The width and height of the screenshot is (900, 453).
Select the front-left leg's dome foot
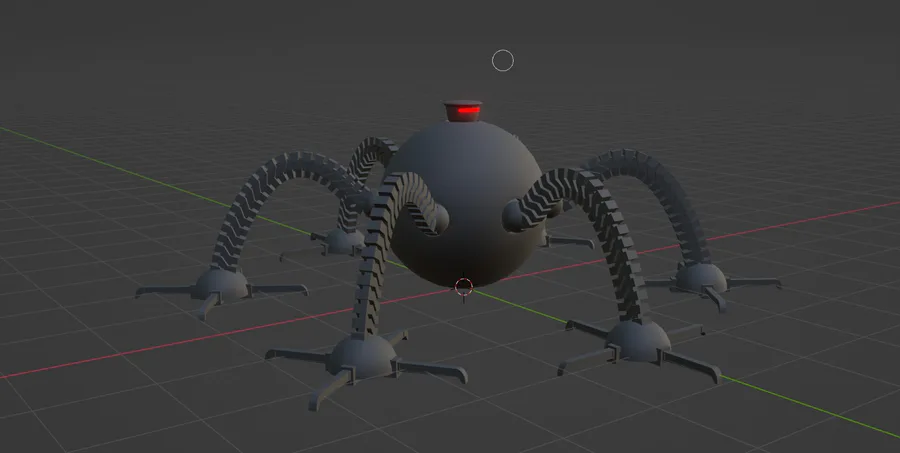pyautogui.click(x=363, y=356)
